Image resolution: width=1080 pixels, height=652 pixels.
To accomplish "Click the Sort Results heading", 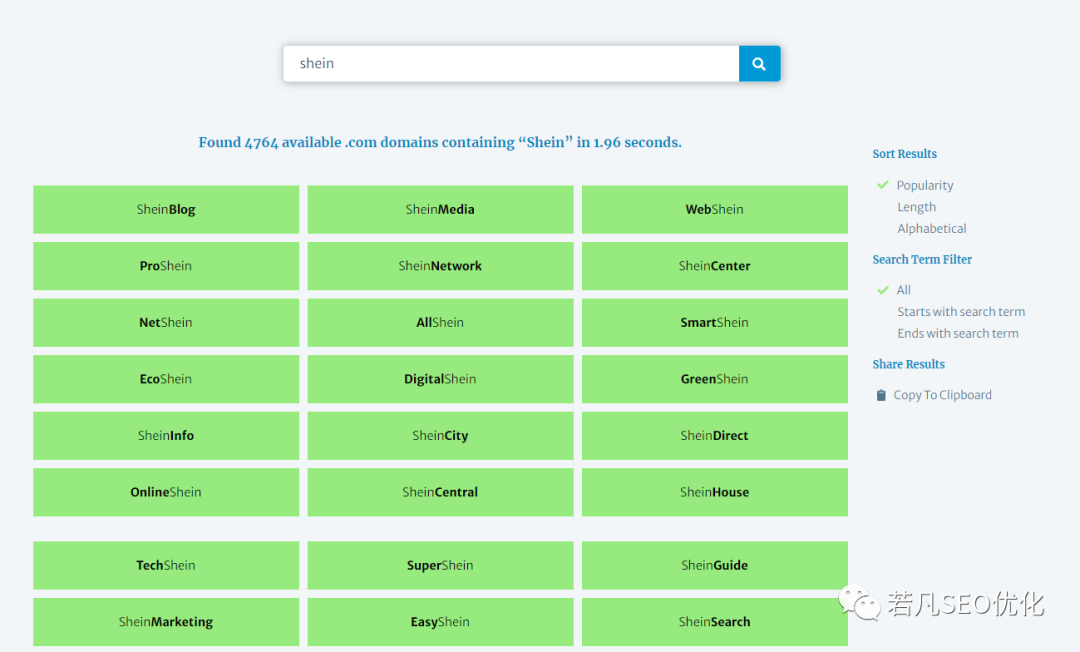I will coord(904,154).
